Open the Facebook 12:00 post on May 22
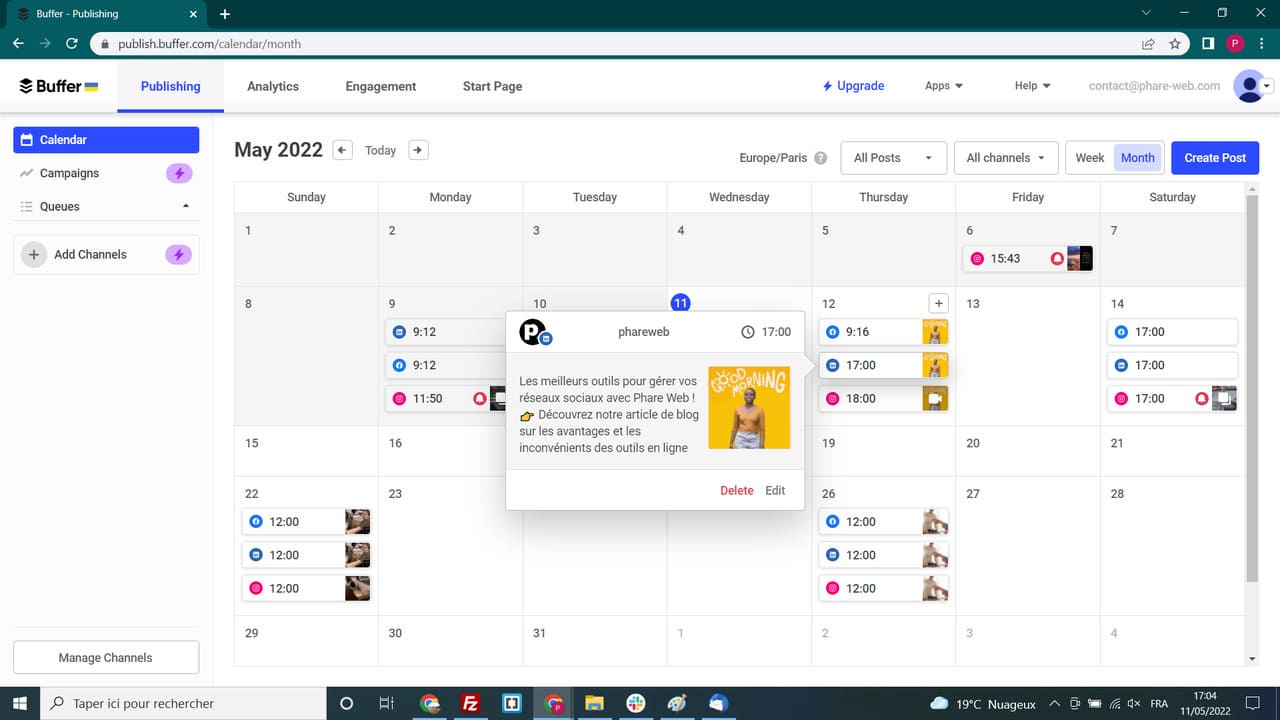Image resolution: width=1280 pixels, height=720 pixels. coord(306,522)
